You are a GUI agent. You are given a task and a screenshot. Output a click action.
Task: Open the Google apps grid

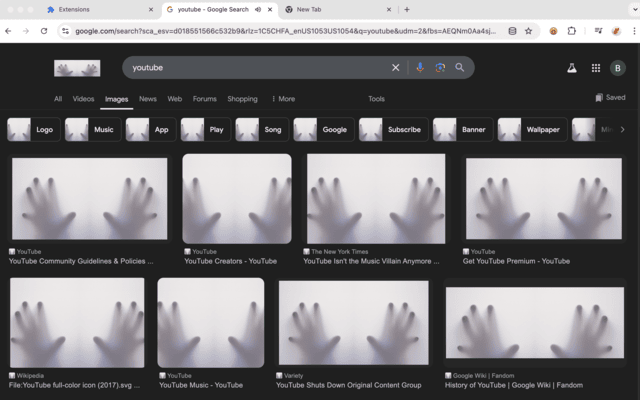pyautogui.click(x=596, y=68)
